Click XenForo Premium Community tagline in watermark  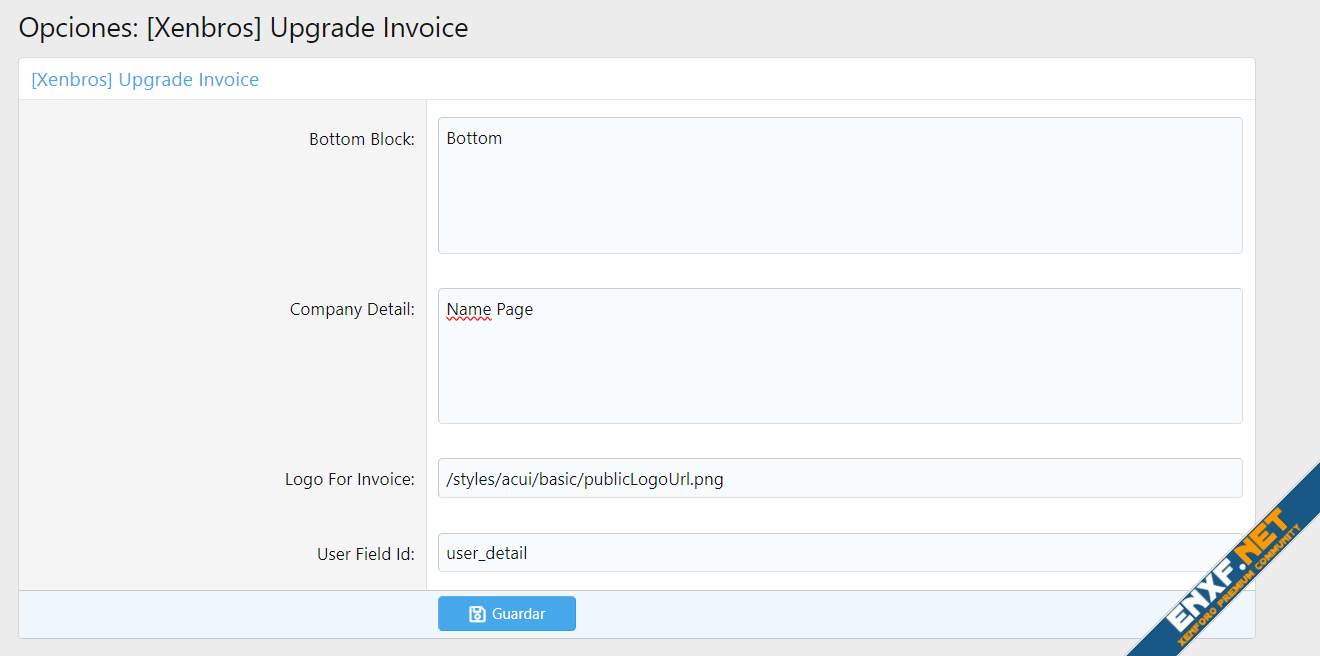pos(1245,591)
